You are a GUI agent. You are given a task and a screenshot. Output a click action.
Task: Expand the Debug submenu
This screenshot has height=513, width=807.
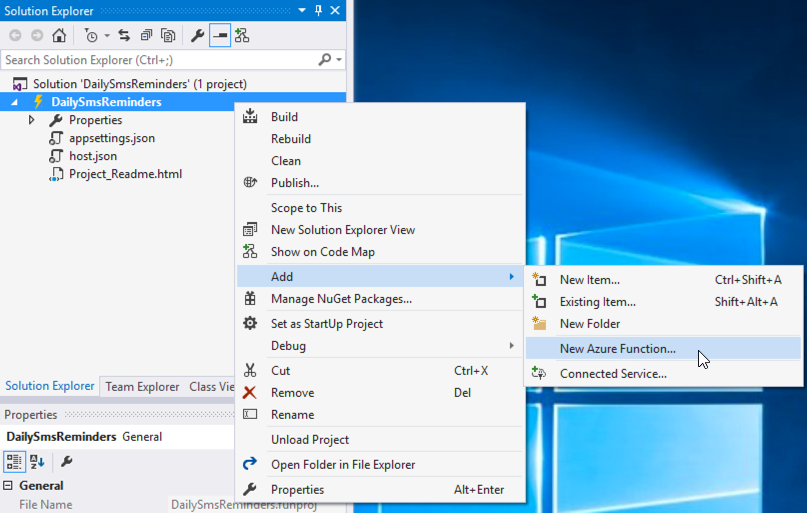pyautogui.click(x=381, y=346)
